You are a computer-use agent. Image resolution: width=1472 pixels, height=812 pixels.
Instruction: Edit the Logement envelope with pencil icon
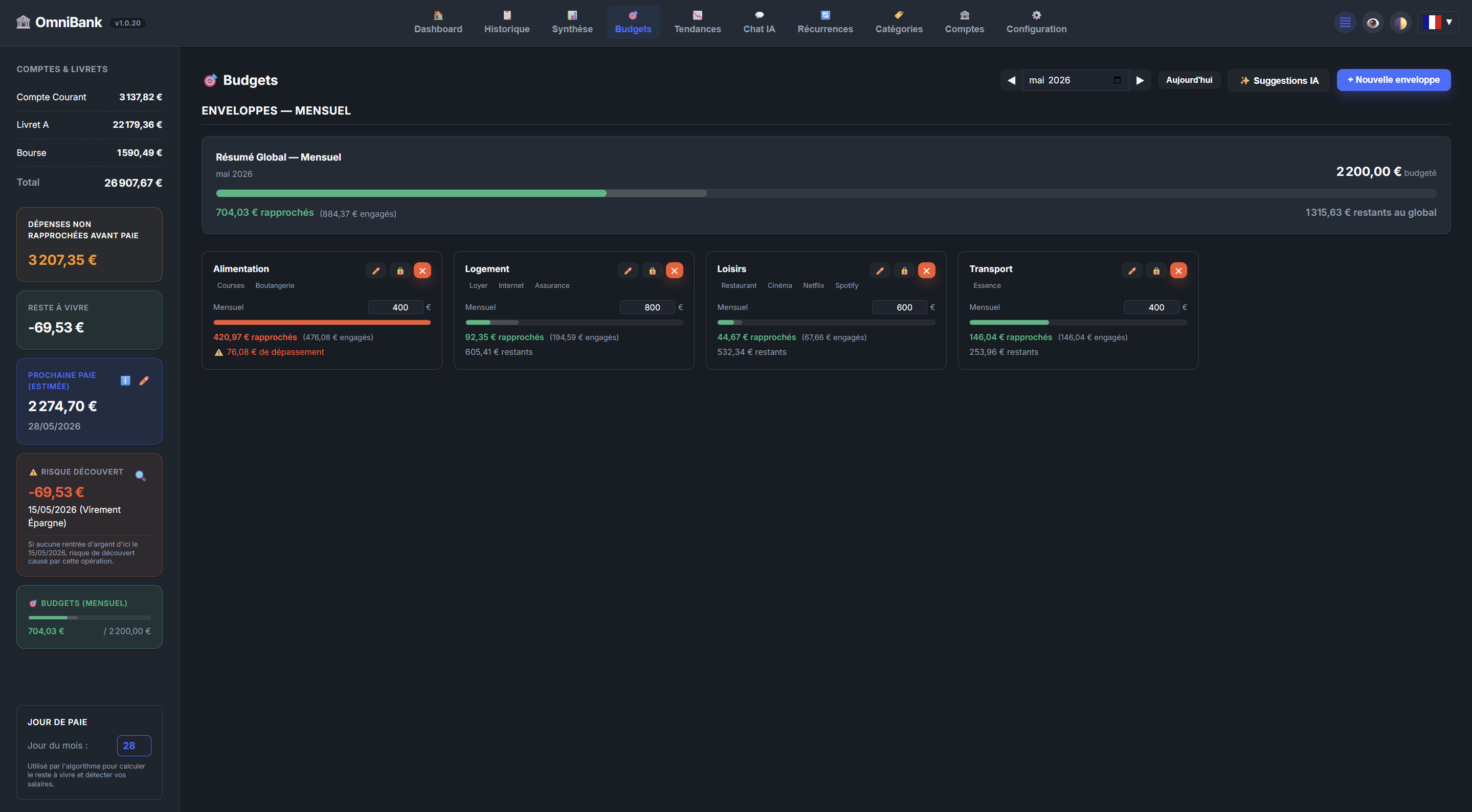628,270
